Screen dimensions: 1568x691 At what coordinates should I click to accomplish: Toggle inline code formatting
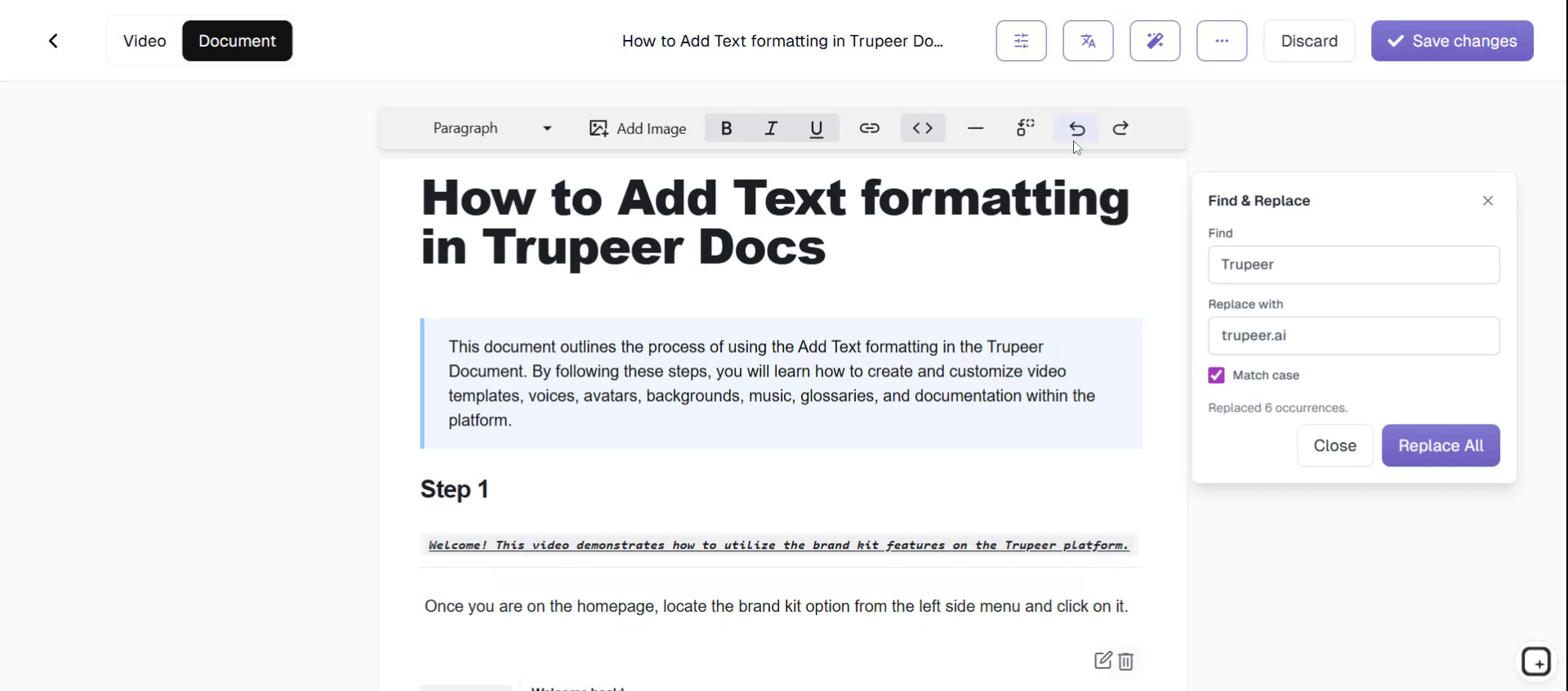point(922,128)
